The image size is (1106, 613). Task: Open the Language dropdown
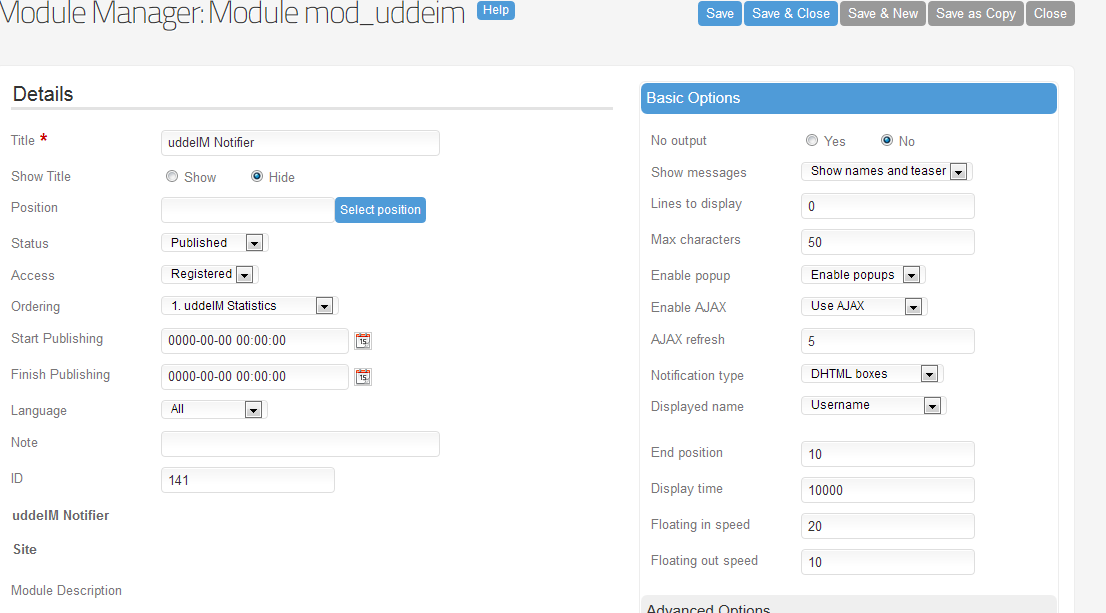tap(214, 409)
